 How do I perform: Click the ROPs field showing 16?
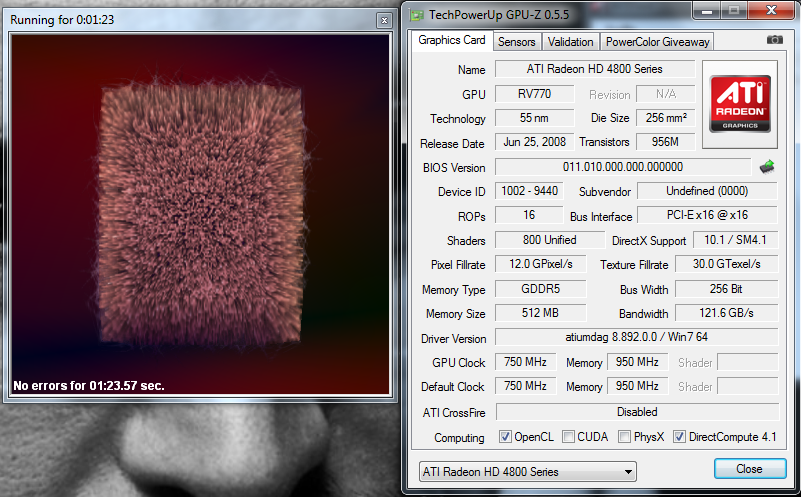(529, 215)
